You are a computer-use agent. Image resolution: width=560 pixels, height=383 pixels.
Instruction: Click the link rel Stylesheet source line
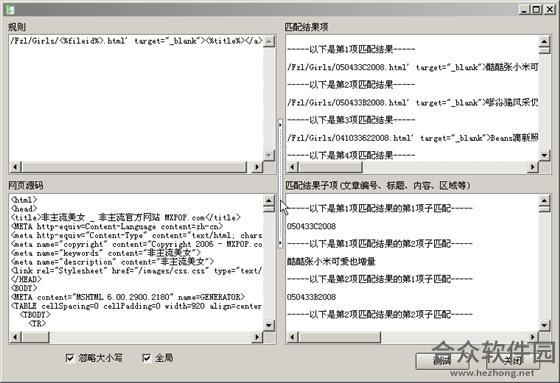point(136,270)
